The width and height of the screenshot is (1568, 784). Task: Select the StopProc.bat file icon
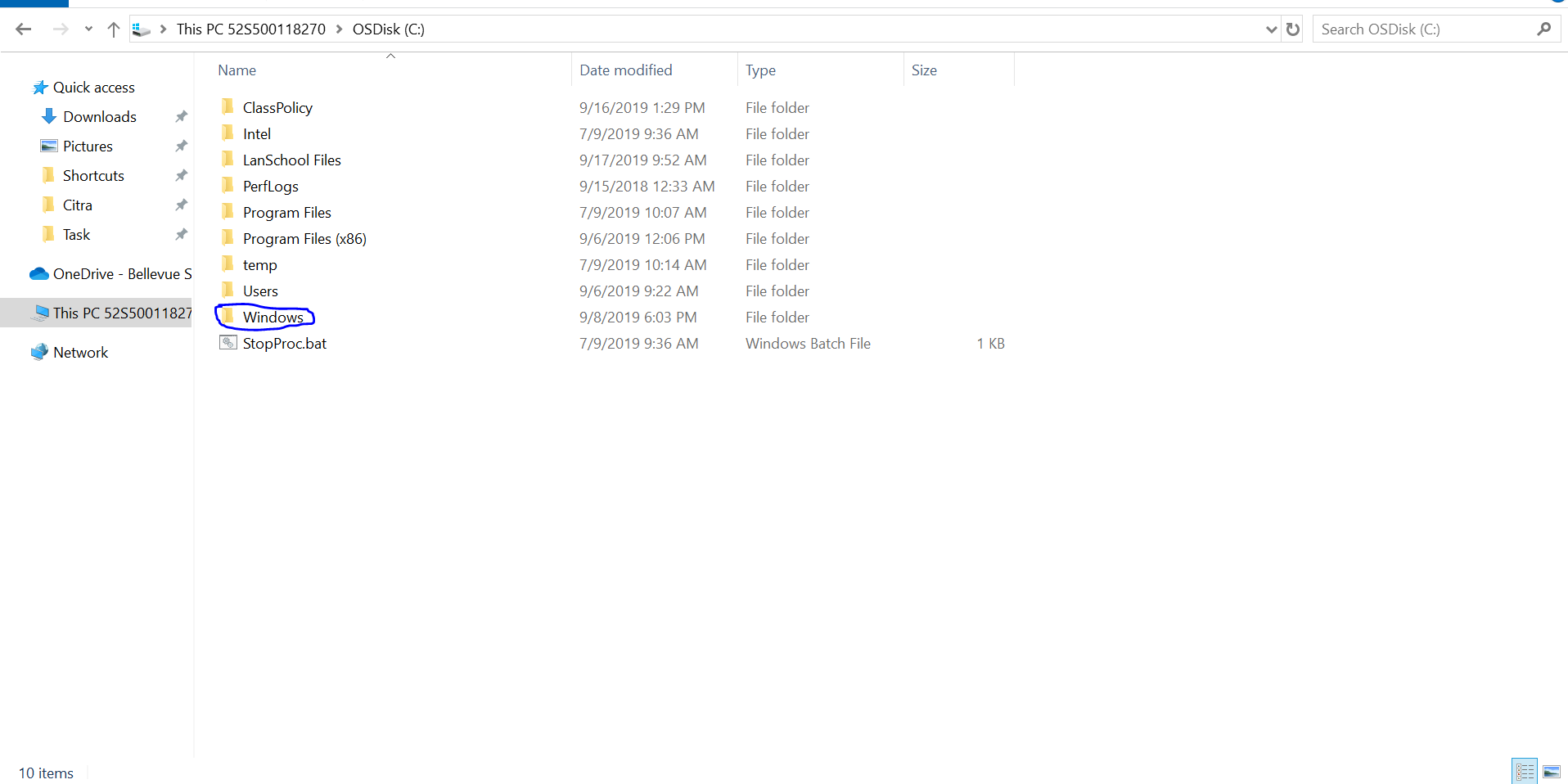228,343
